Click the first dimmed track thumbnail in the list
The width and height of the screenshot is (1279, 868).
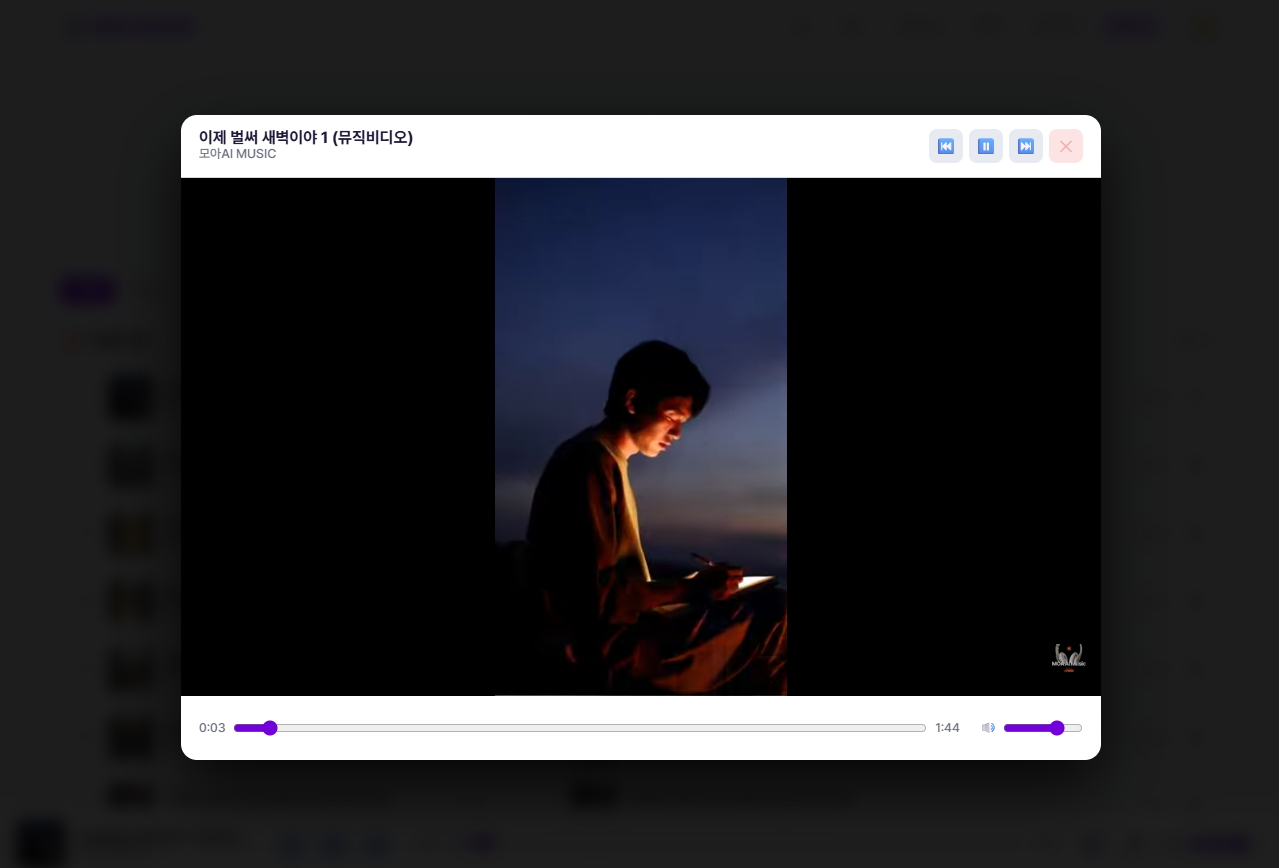point(131,398)
